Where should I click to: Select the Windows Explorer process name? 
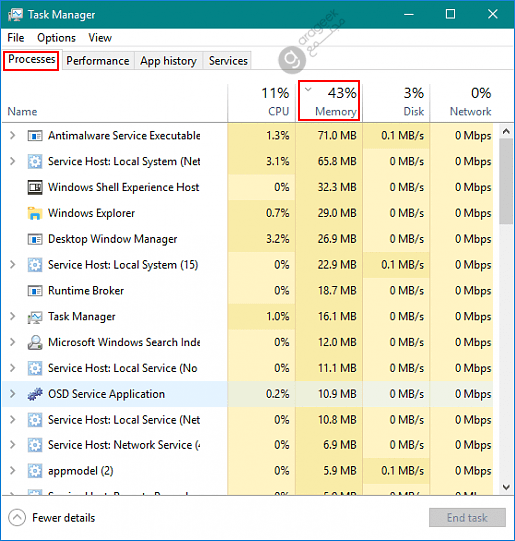tap(91, 213)
